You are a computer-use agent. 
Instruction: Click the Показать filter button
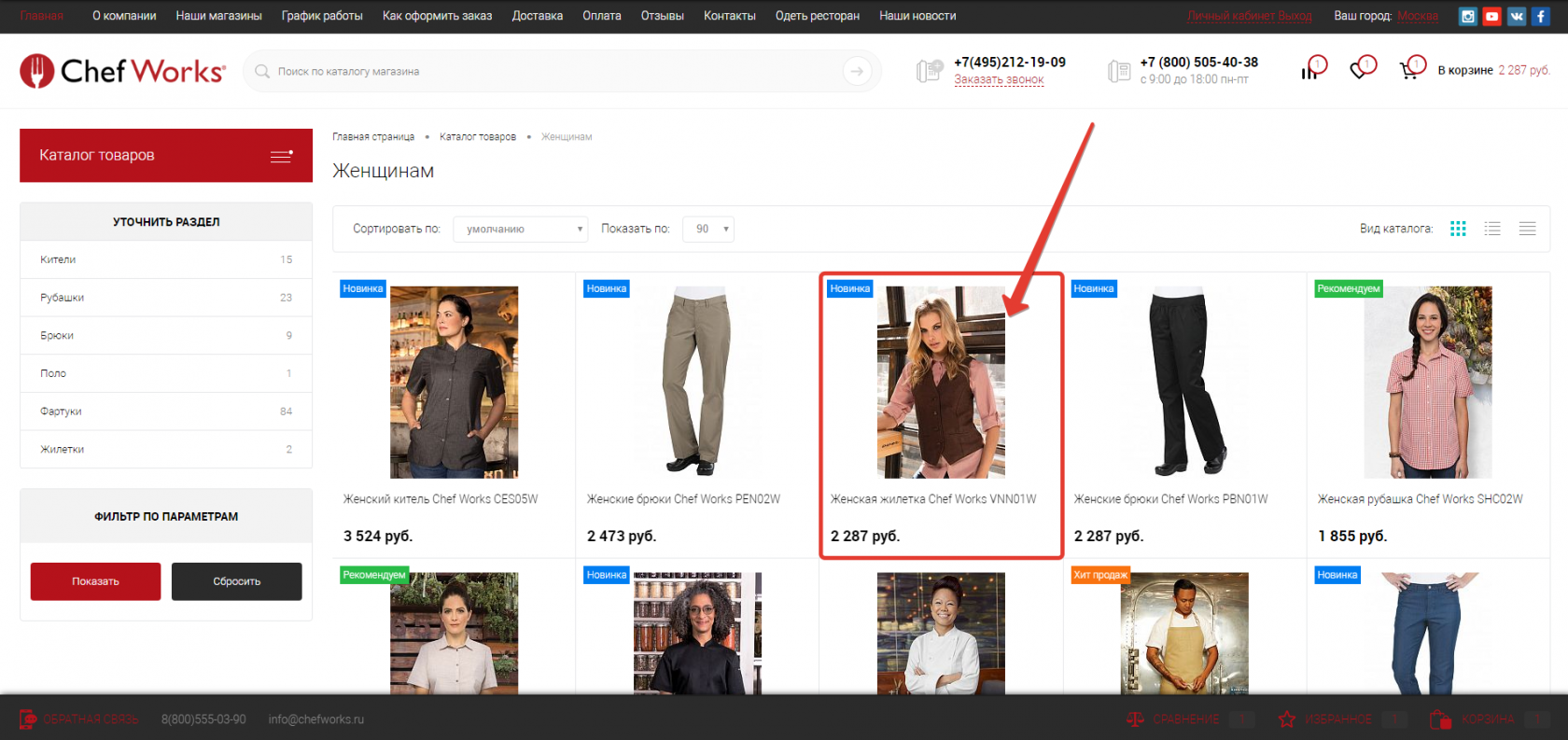click(x=95, y=581)
